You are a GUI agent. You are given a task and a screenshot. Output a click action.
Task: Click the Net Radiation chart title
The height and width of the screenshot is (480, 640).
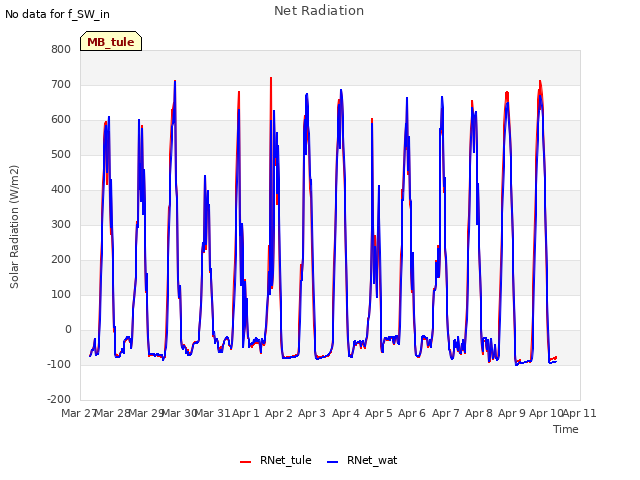(x=319, y=11)
